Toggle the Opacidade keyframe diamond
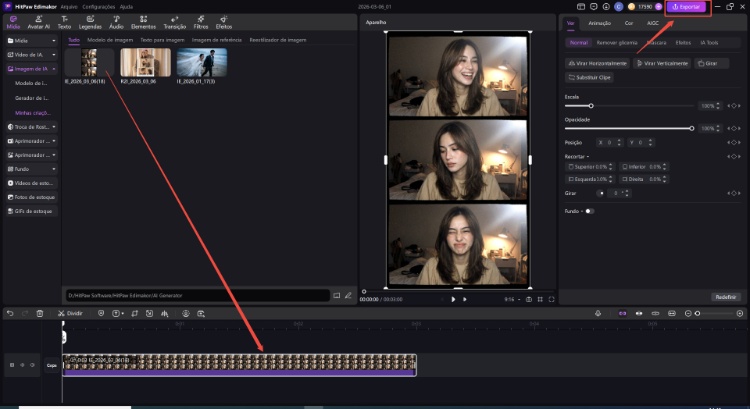Image resolution: width=750 pixels, height=409 pixels. click(x=734, y=128)
